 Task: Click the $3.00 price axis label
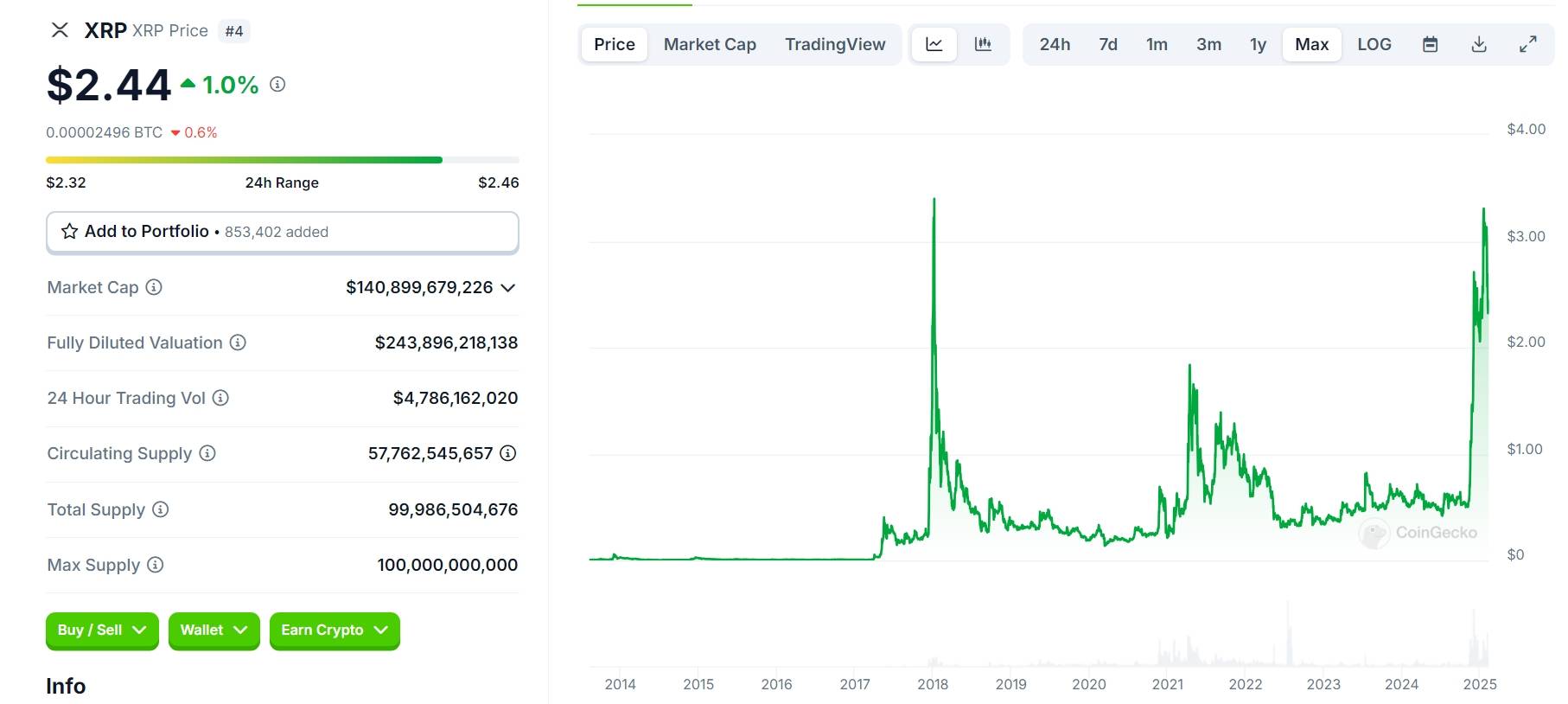tap(1526, 236)
